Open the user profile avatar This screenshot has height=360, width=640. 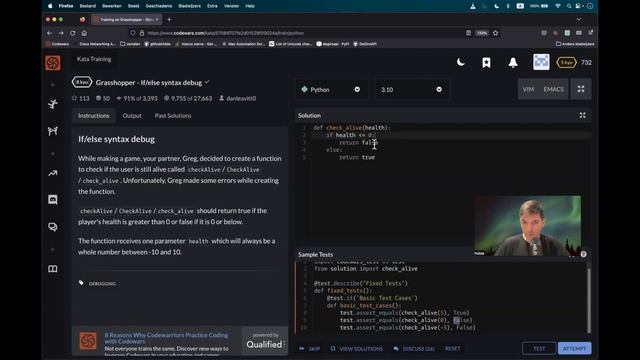point(541,62)
